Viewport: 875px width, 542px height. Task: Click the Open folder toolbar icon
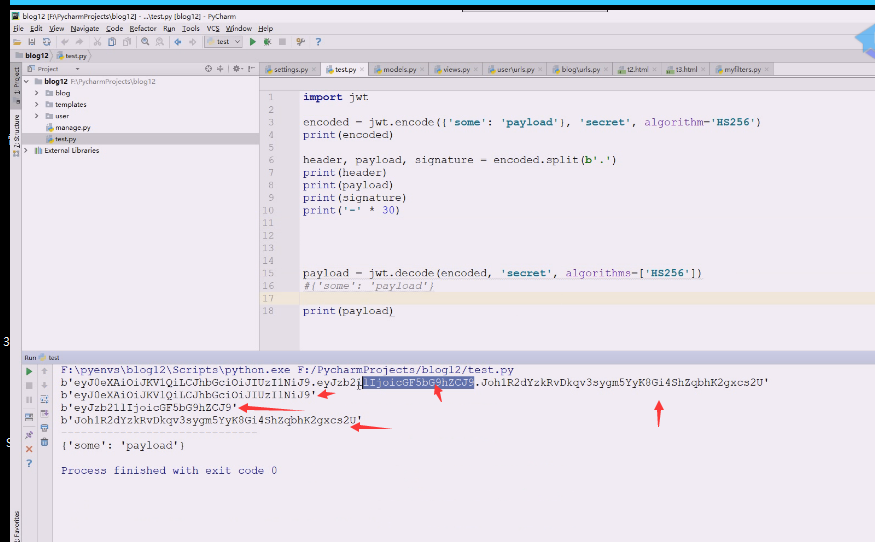click(17, 42)
